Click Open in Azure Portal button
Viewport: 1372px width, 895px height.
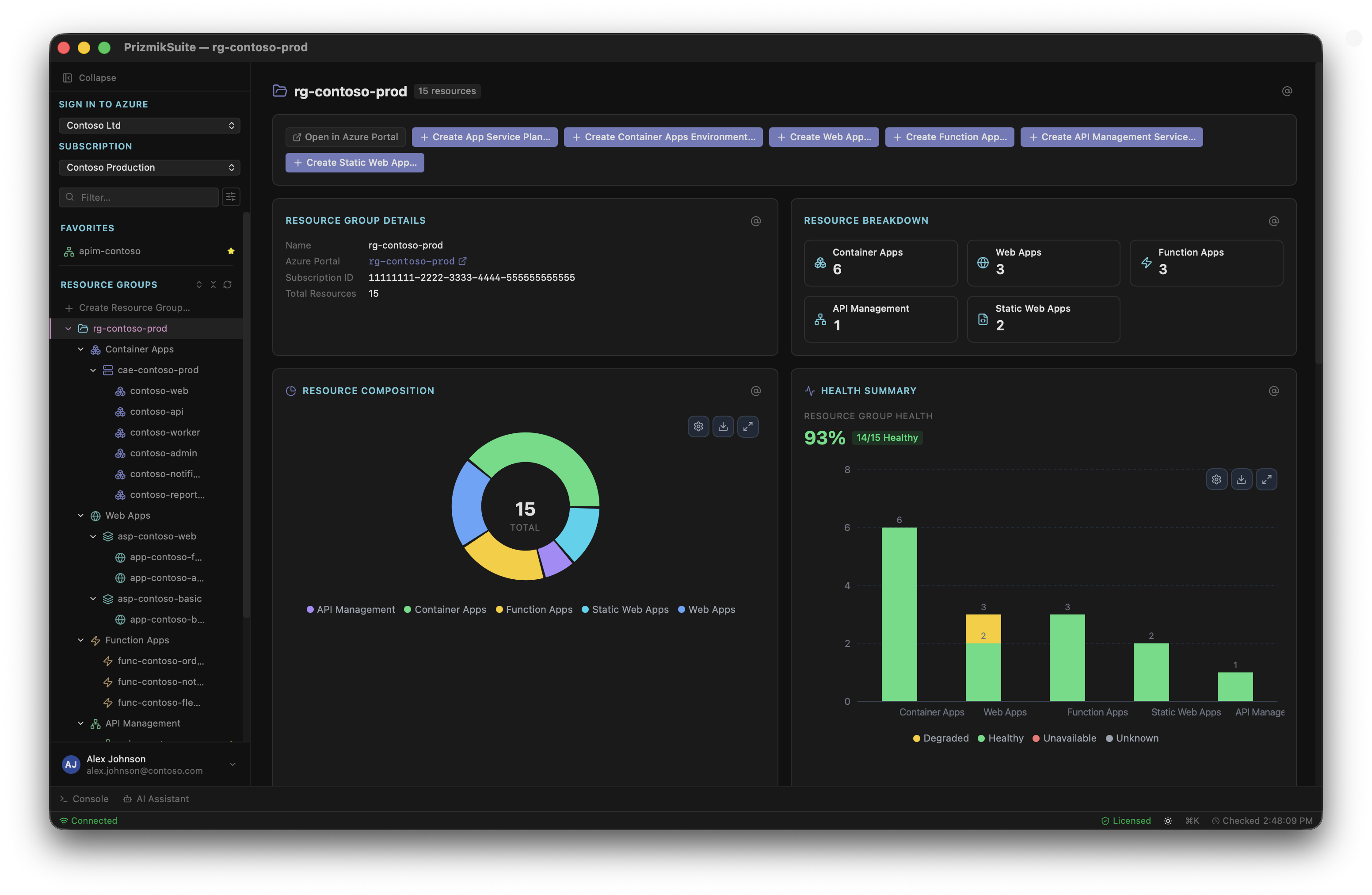[x=345, y=137]
